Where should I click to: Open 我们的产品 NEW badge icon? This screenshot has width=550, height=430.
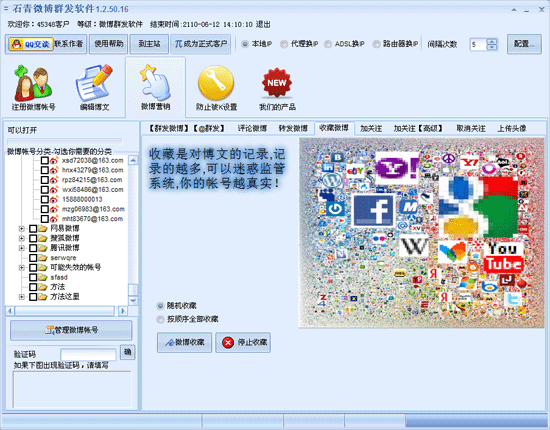pos(277,83)
